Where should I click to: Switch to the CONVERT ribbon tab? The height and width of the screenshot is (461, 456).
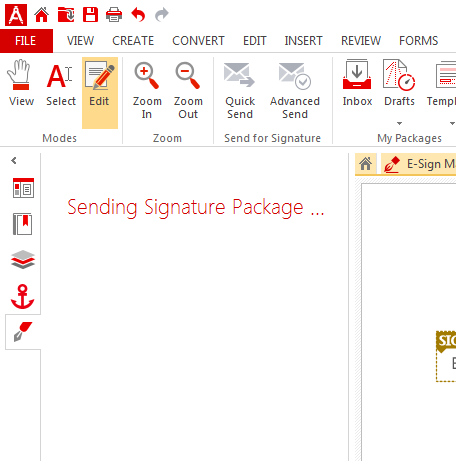pyautogui.click(x=198, y=41)
